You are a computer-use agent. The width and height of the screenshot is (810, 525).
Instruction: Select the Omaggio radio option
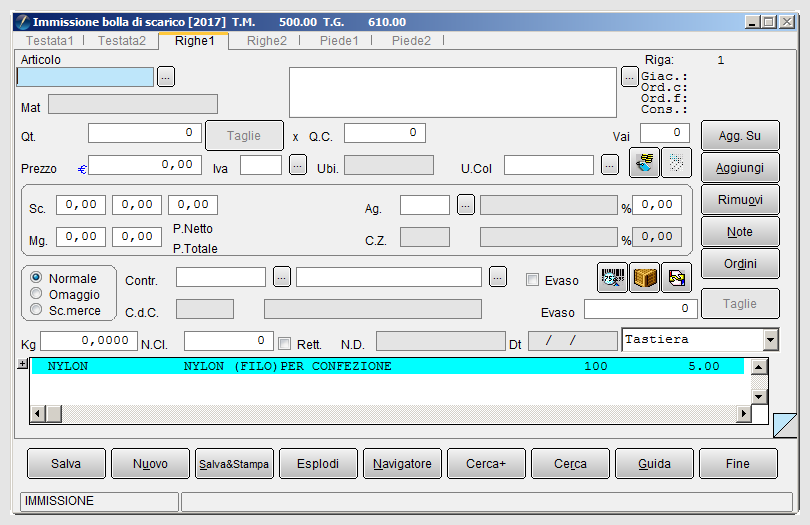point(36,294)
